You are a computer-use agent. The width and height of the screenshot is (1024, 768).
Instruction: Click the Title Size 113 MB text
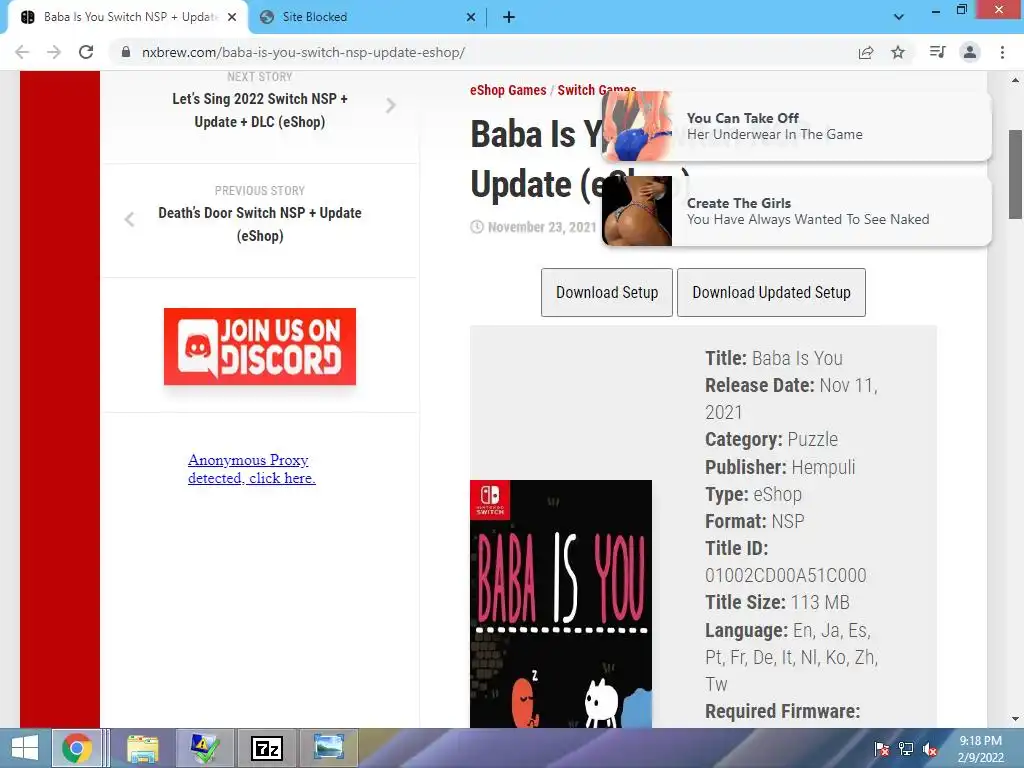777,602
